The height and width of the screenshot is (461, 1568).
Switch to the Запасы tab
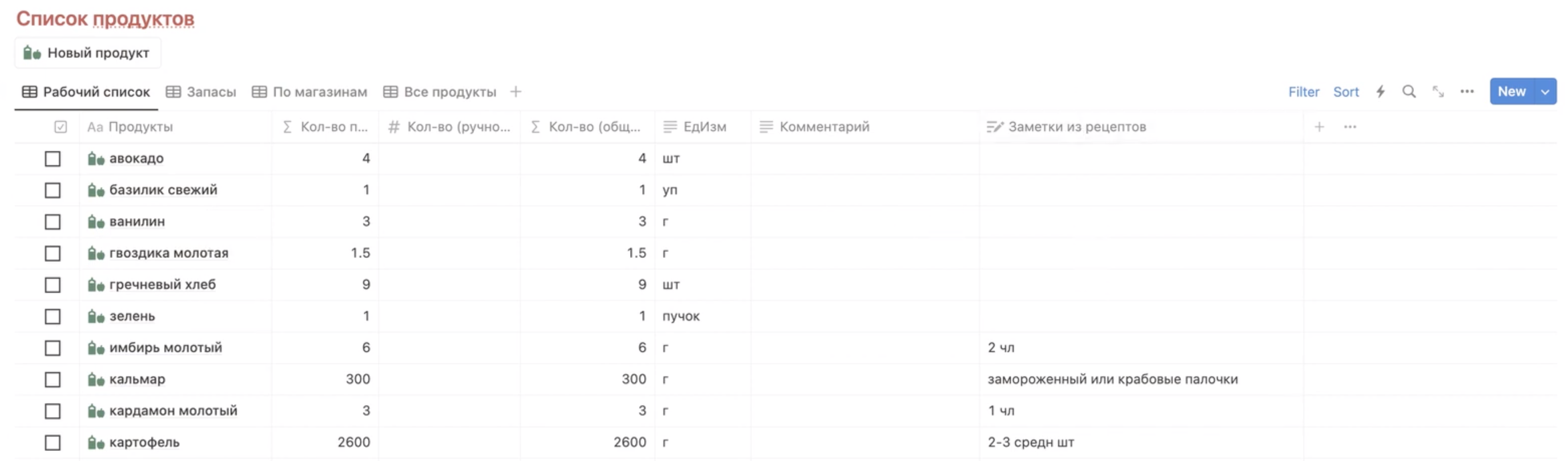(x=202, y=92)
